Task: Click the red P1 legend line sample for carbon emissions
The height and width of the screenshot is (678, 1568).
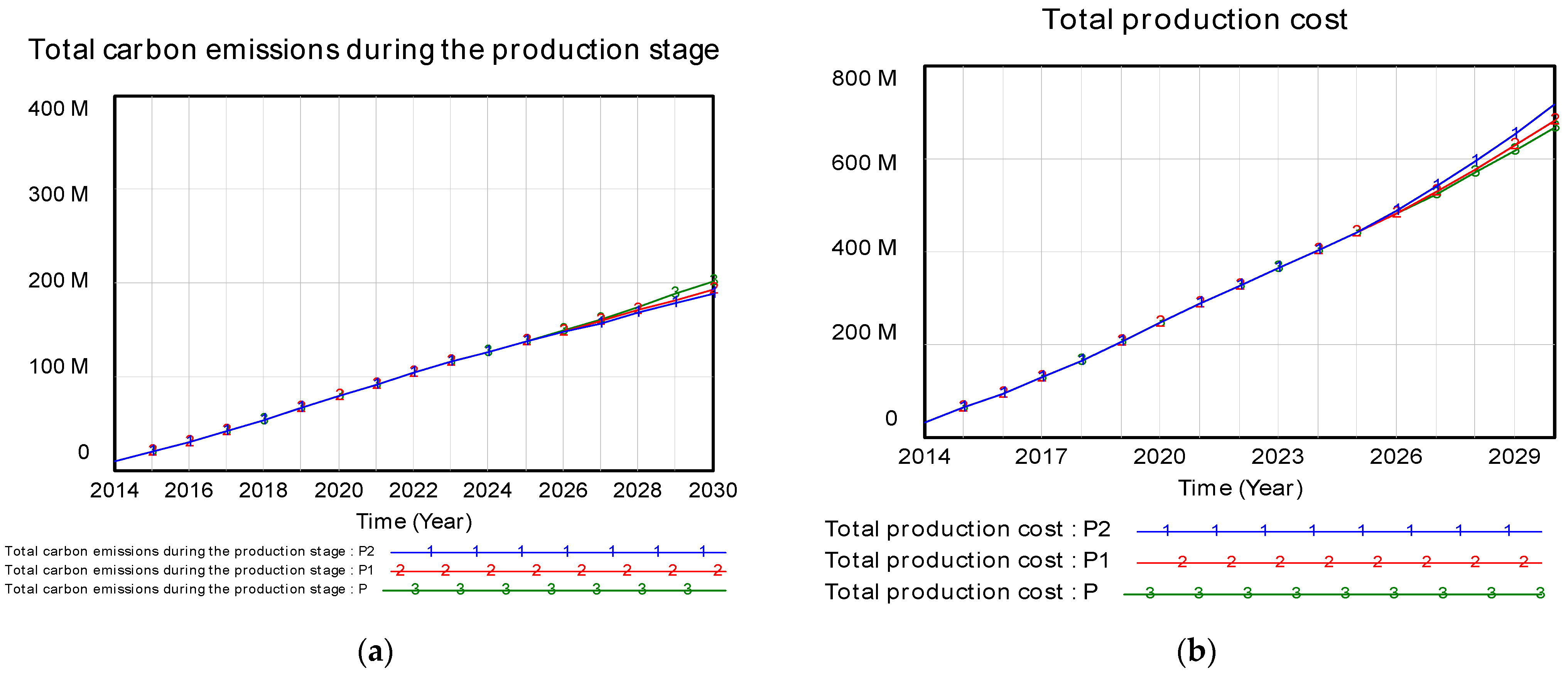Action: tap(558, 571)
